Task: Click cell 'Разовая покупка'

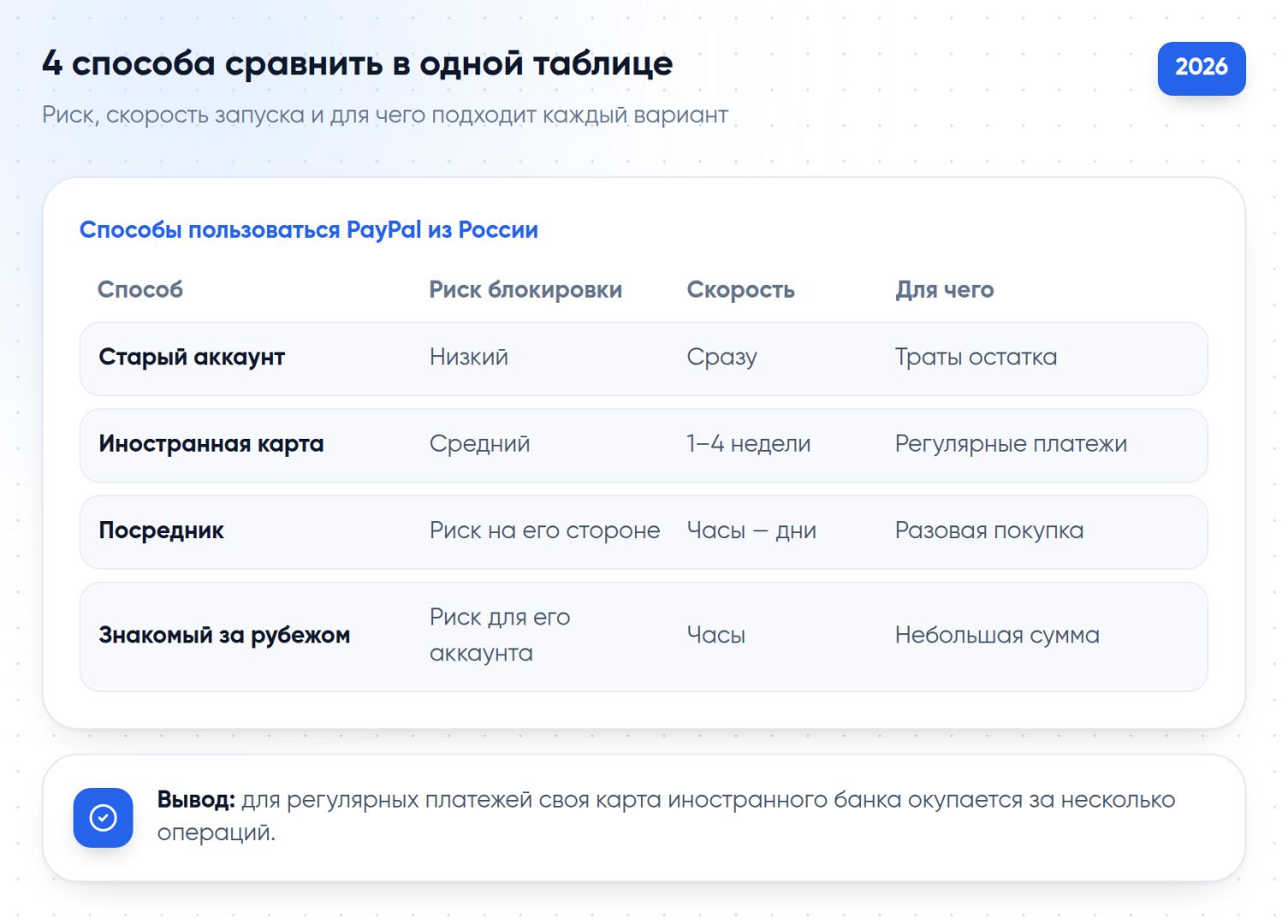Action: click(x=989, y=530)
